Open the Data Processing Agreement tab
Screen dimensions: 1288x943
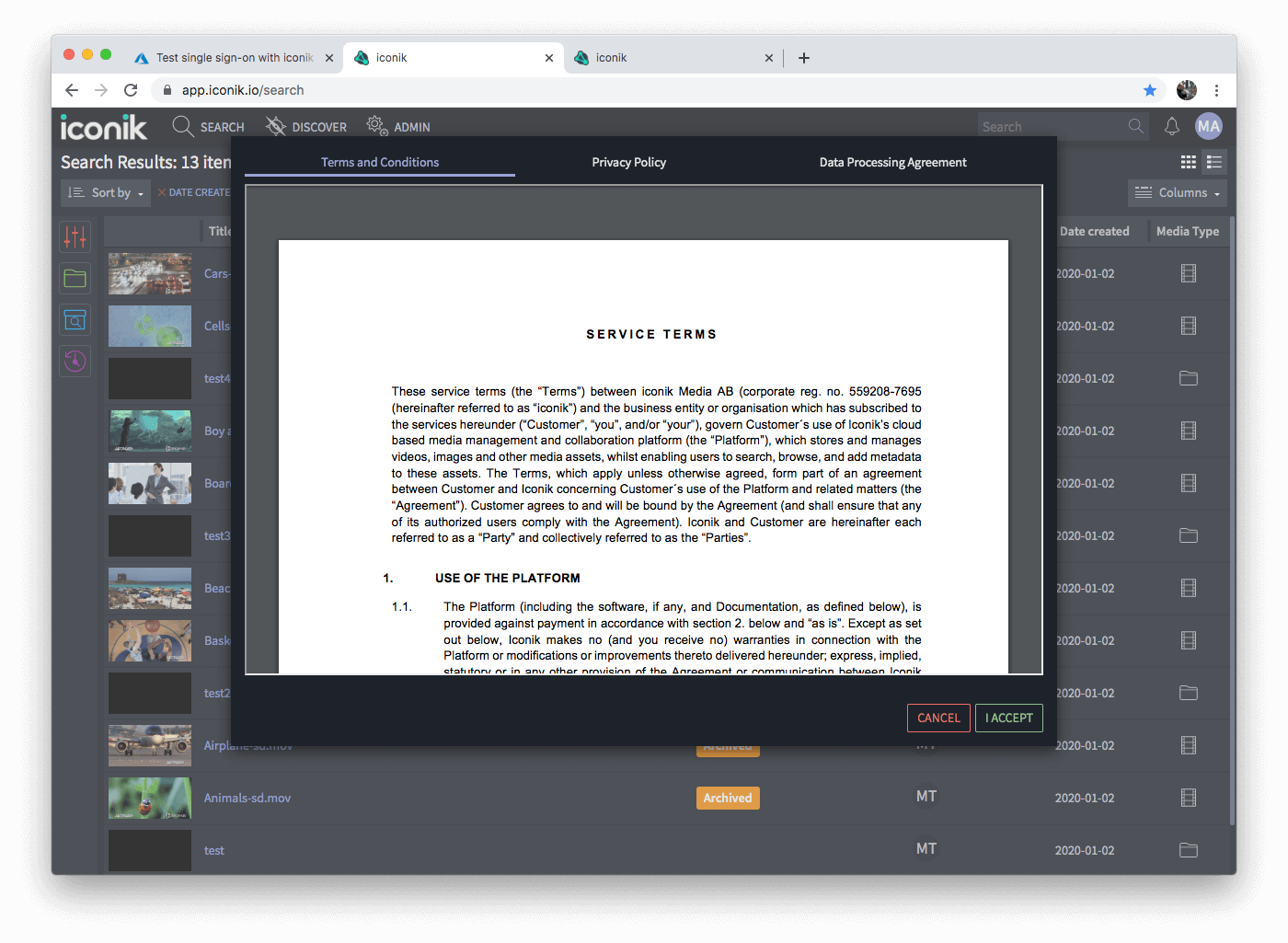(892, 162)
